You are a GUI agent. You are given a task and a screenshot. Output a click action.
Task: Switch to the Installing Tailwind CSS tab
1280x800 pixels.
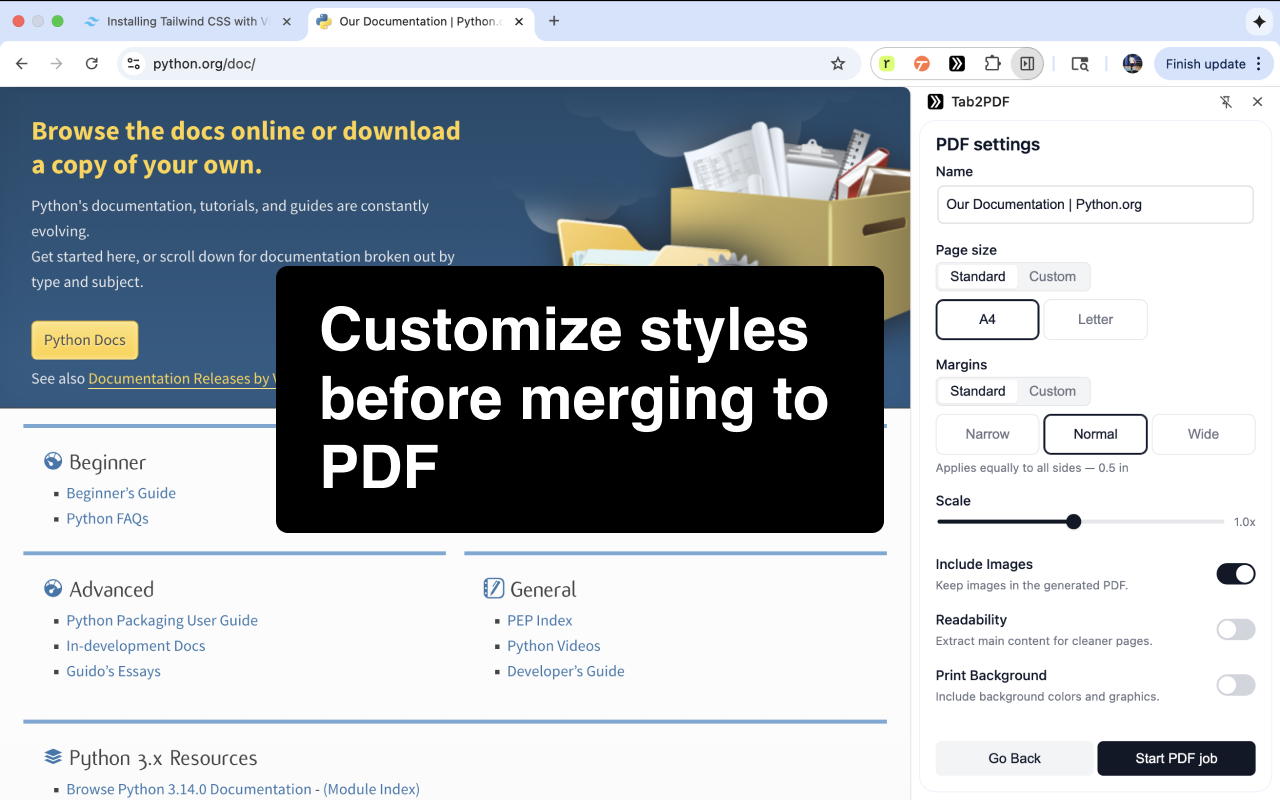[185, 20]
